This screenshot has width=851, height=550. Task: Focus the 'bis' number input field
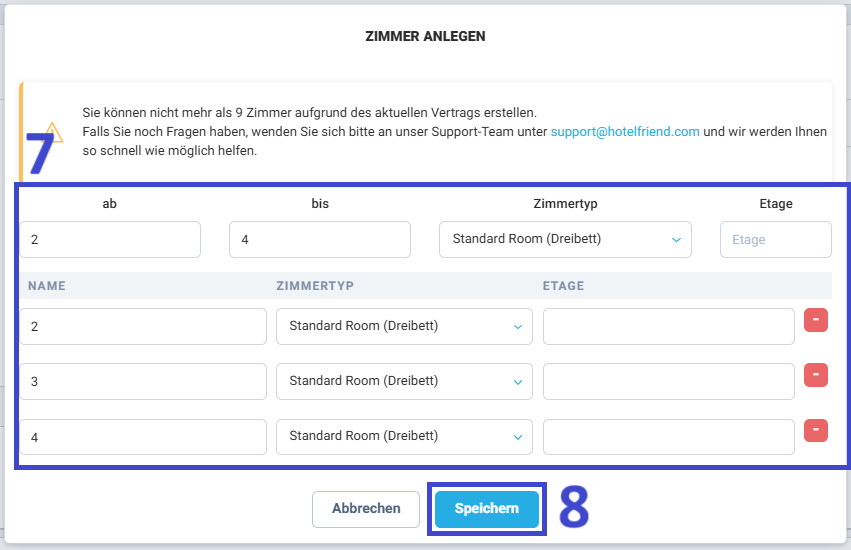click(x=320, y=239)
